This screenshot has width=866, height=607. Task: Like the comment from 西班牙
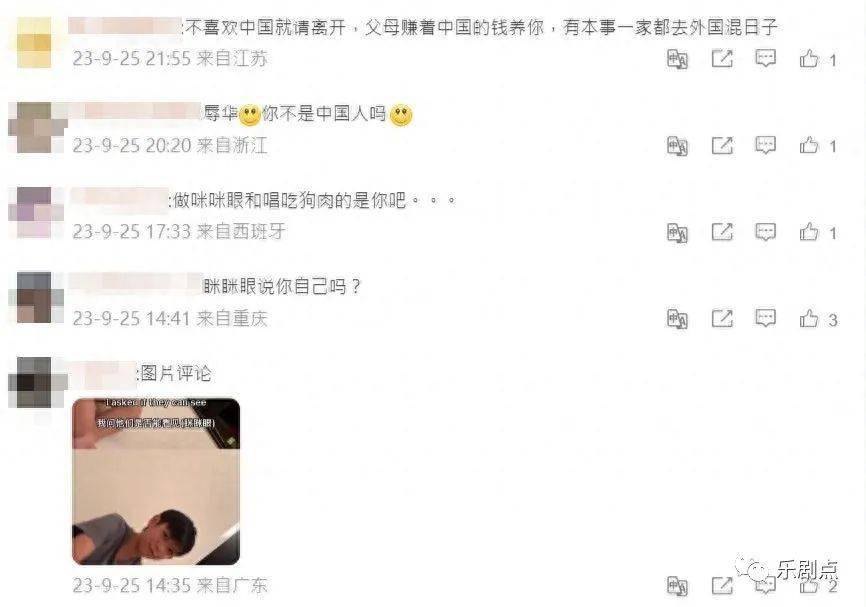[x=809, y=232]
